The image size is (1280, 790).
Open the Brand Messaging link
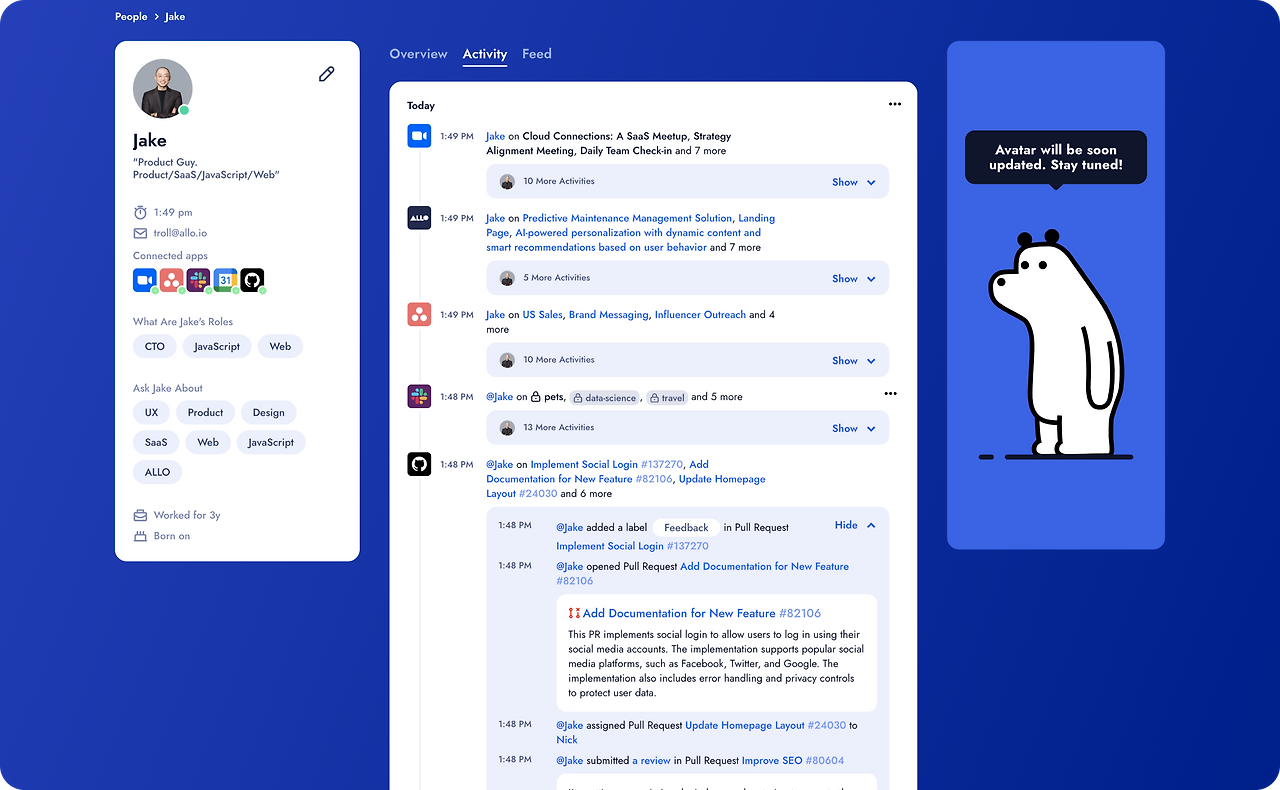pyautogui.click(x=609, y=315)
